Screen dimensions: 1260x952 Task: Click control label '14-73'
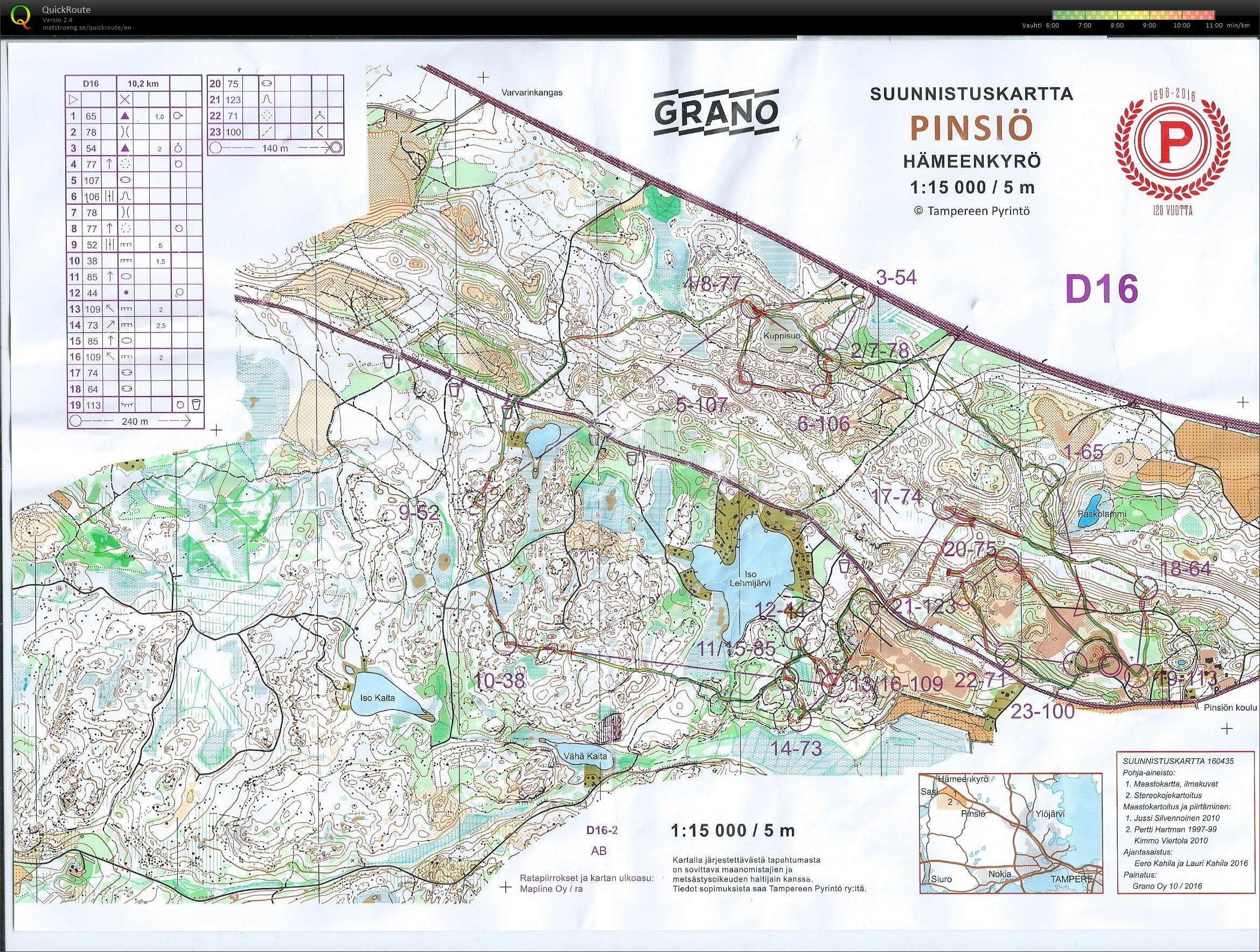click(x=796, y=748)
